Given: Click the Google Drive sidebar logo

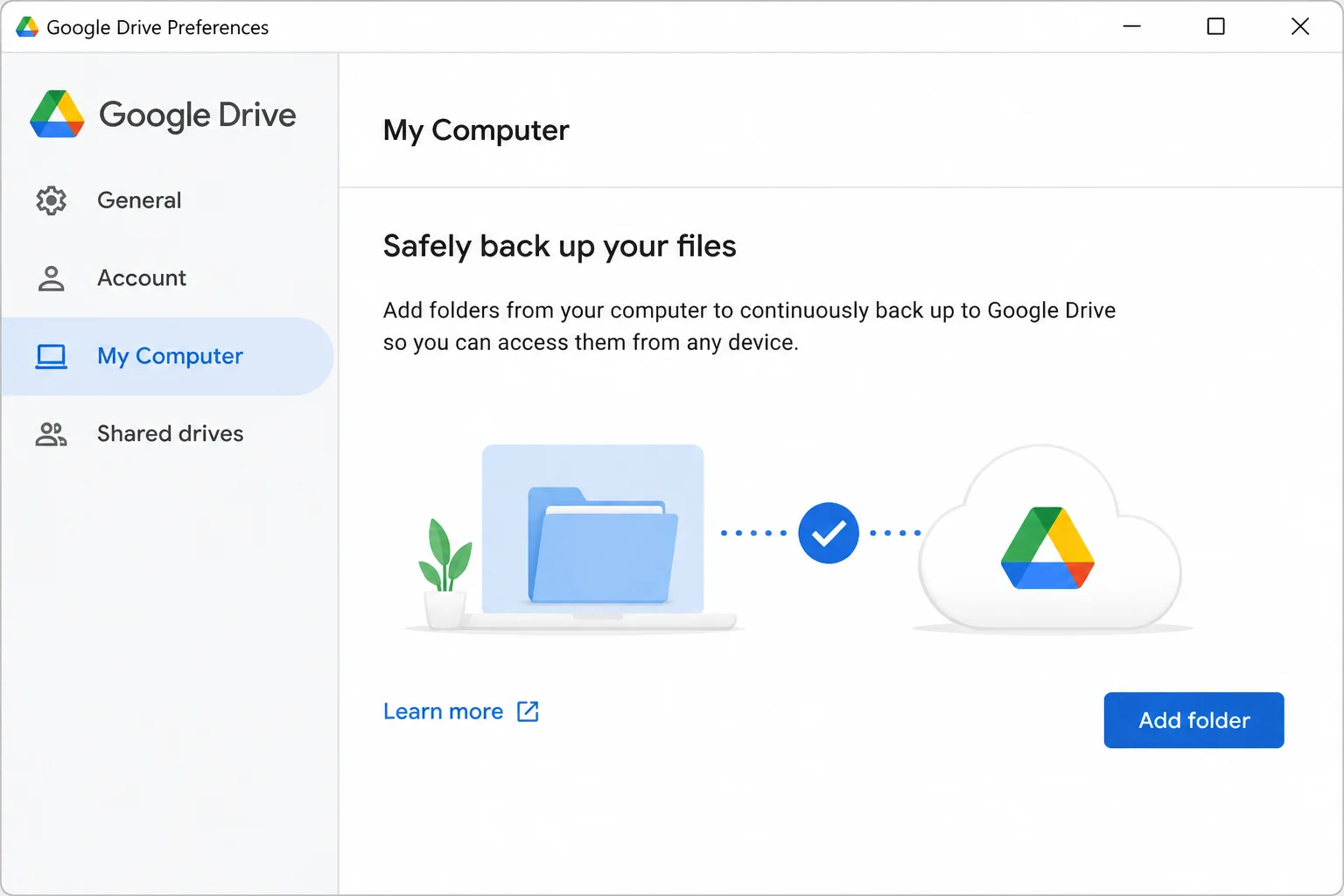Looking at the screenshot, I should (57, 115).
